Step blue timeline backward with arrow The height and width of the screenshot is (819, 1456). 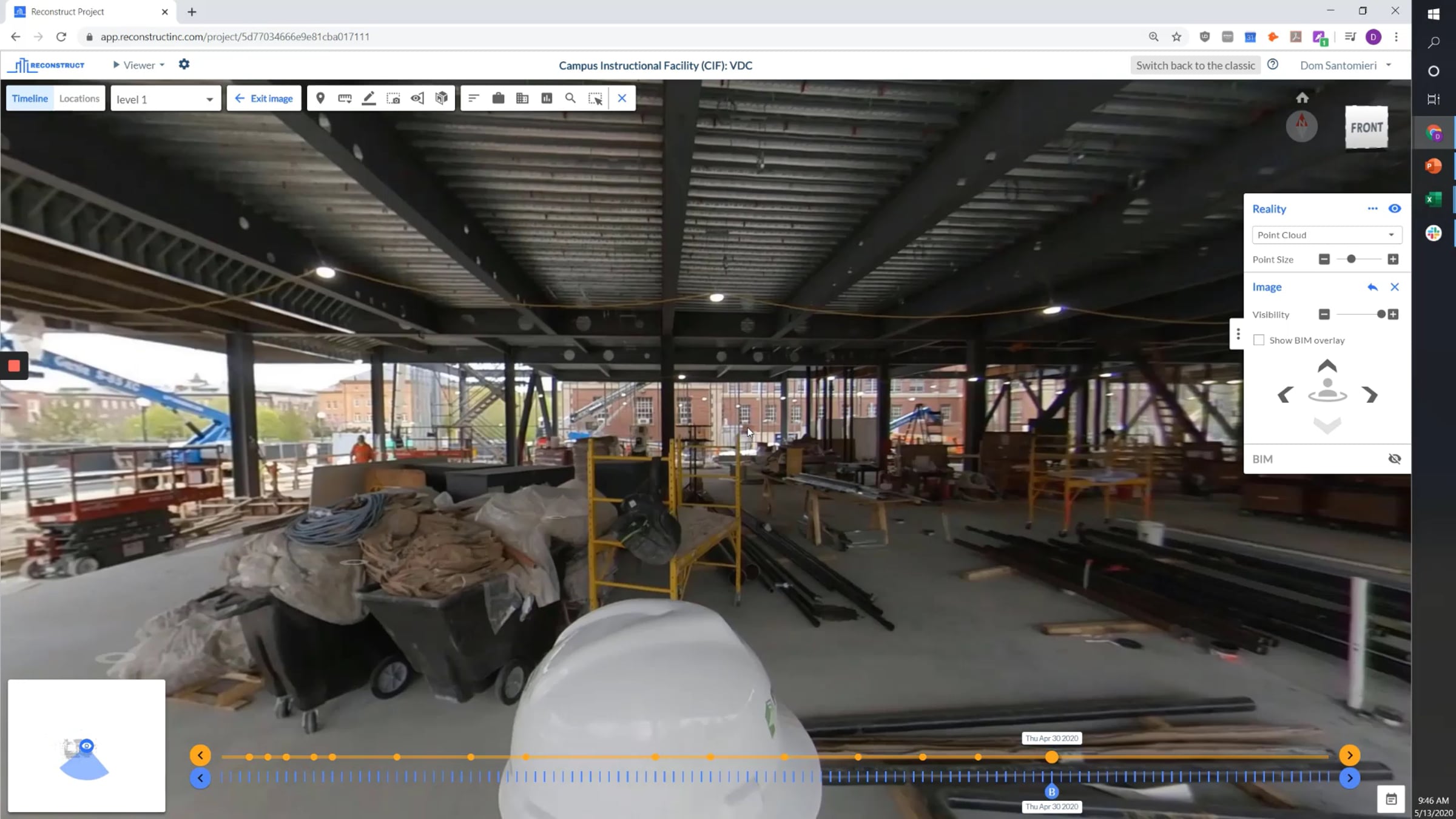coord(200,778)
